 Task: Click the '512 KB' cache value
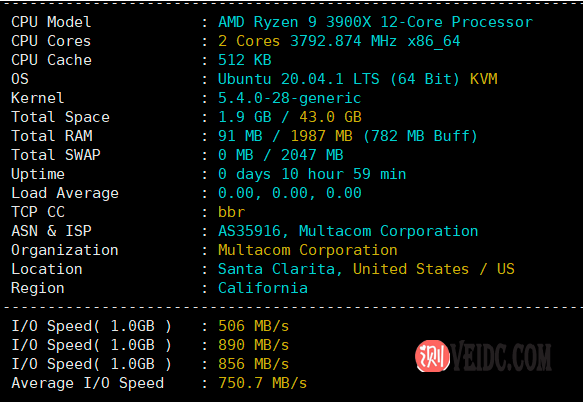[x=245, y=60]
